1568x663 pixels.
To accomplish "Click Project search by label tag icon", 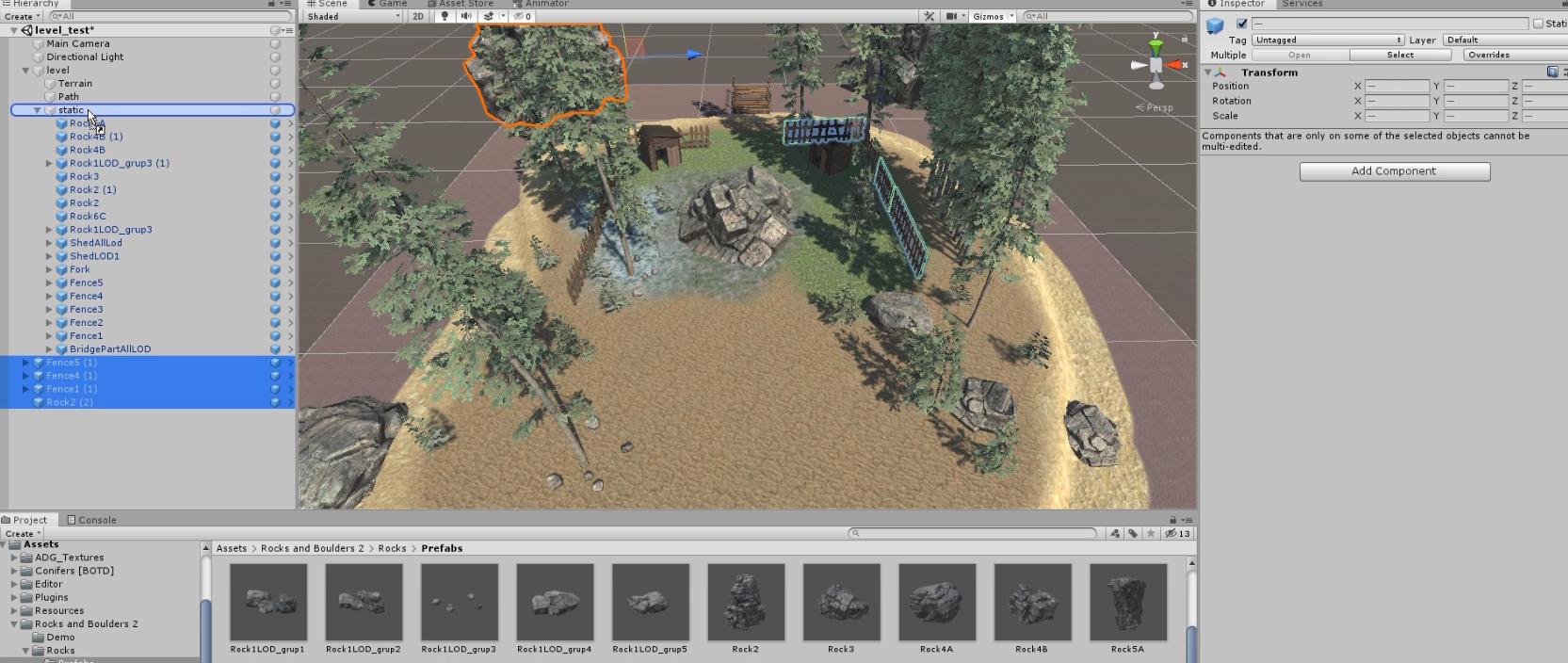I will coord(1133,533).
